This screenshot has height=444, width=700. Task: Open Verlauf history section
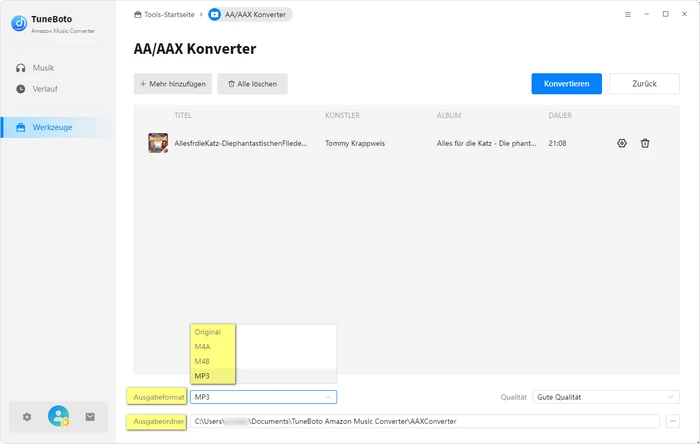[x=45, y=89]
